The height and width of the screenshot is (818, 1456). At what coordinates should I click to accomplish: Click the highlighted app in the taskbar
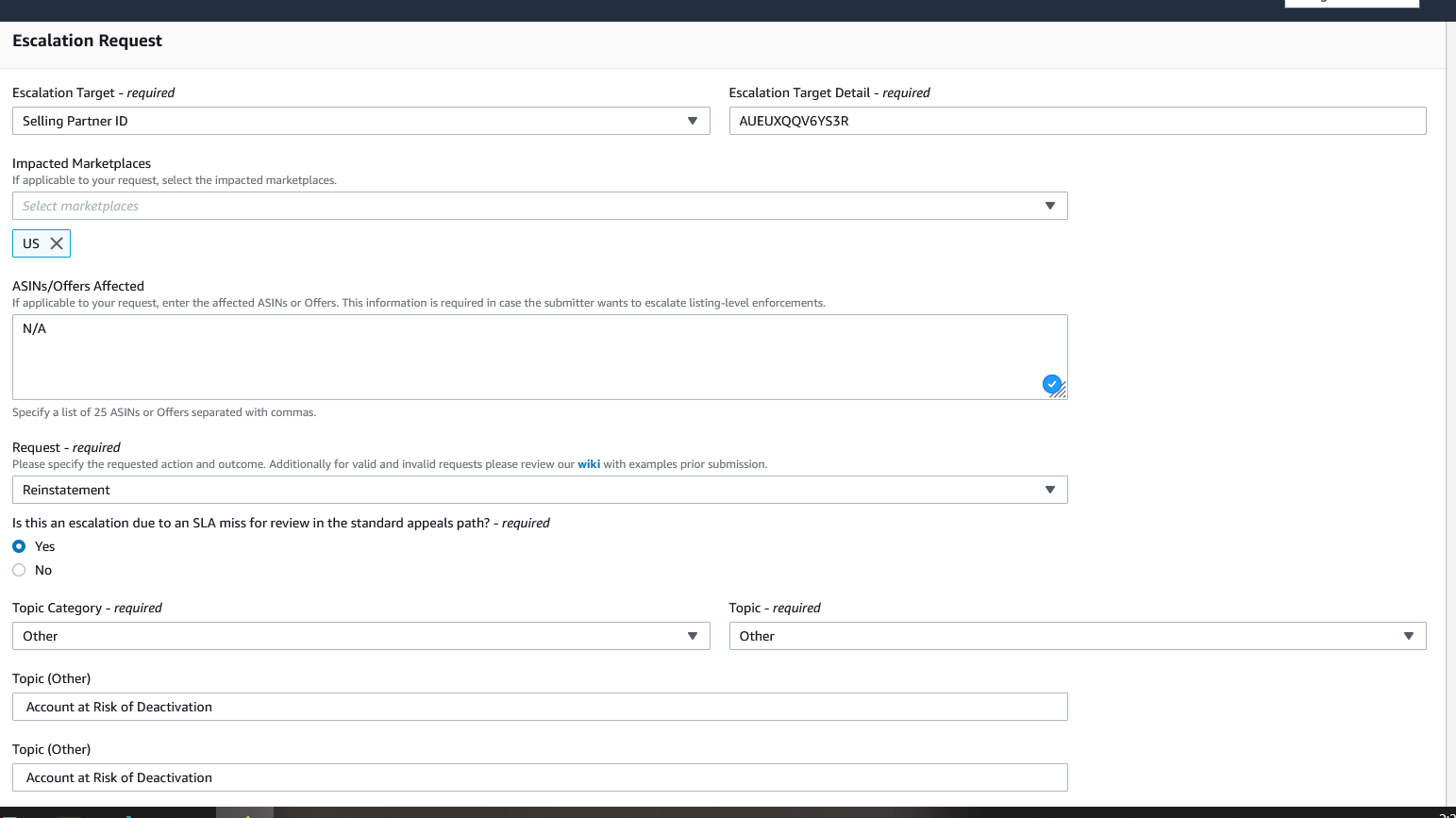coord(244,812)
